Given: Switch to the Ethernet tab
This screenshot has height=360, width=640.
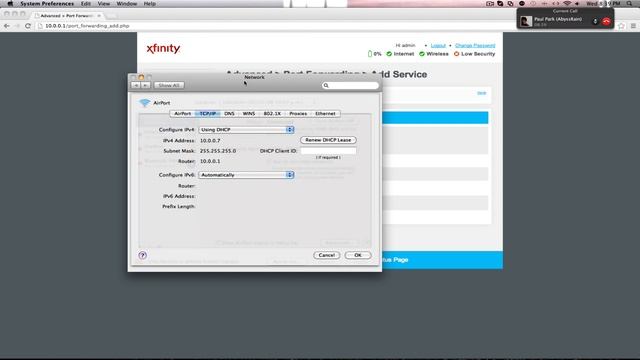Looking at the screenshot, I should (325, 113).
